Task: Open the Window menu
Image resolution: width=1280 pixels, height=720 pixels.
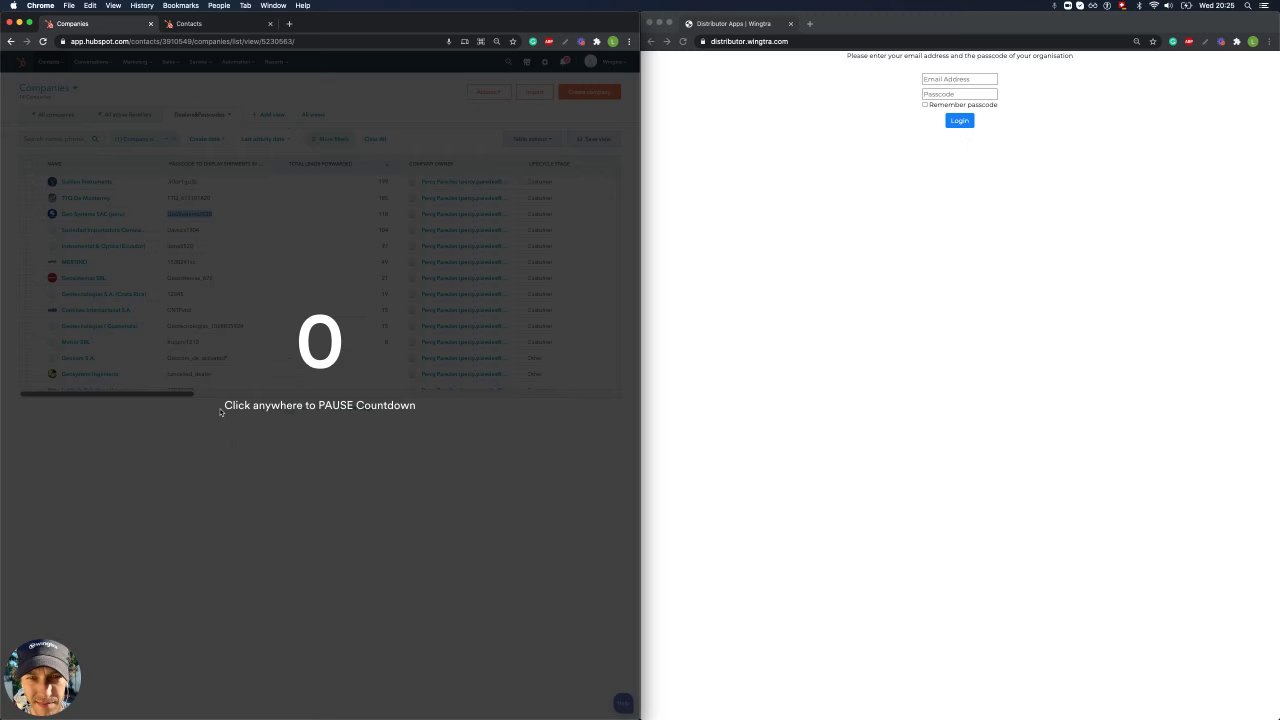Action: pos(273,5)
